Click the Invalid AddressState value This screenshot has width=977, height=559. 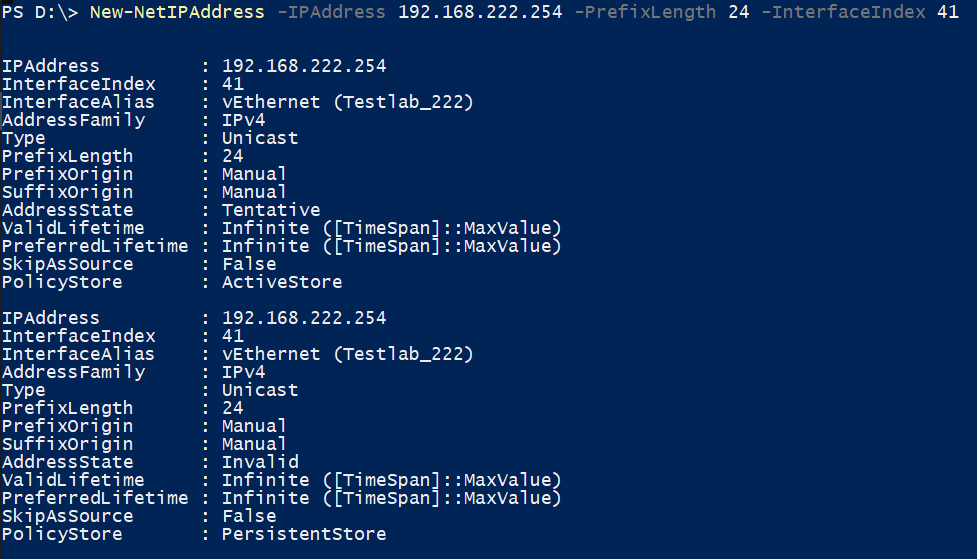[260, 461]
